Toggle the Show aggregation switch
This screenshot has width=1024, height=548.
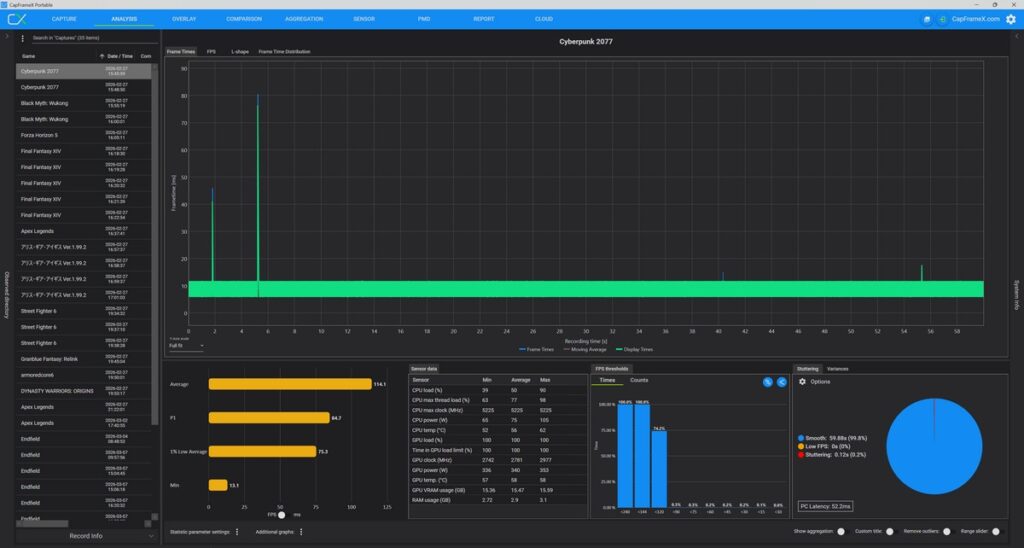[x=841, y=532]
